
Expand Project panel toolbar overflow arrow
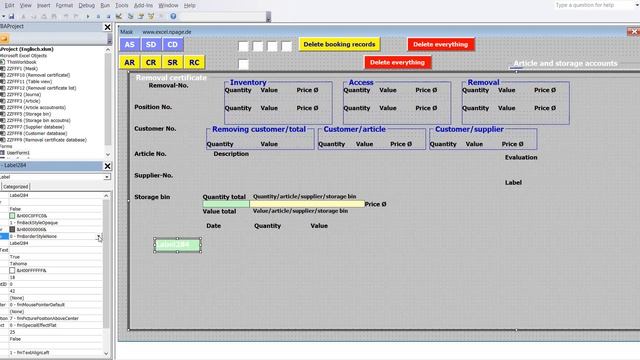[109, 39]
